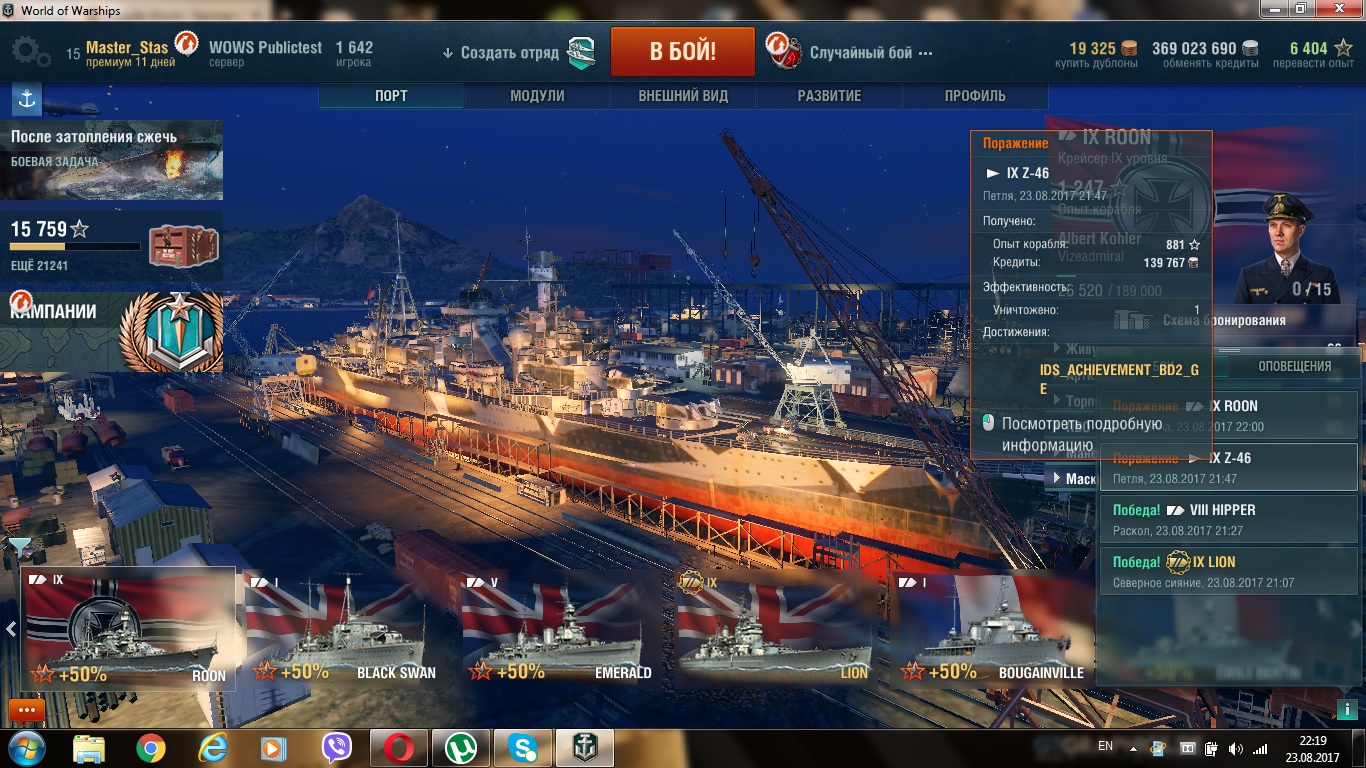Open File Explorer from taskbar
Screen dimensions: 1366x768
click(89, 748)
